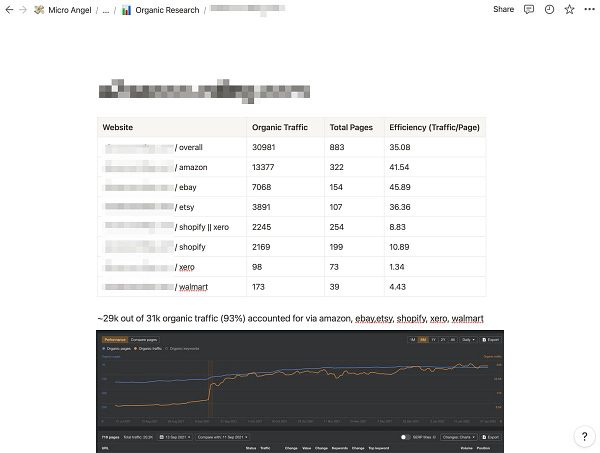The height and width of the screenshot is (453, 600).
Task: Open the page comments icon
Action: 529,10
